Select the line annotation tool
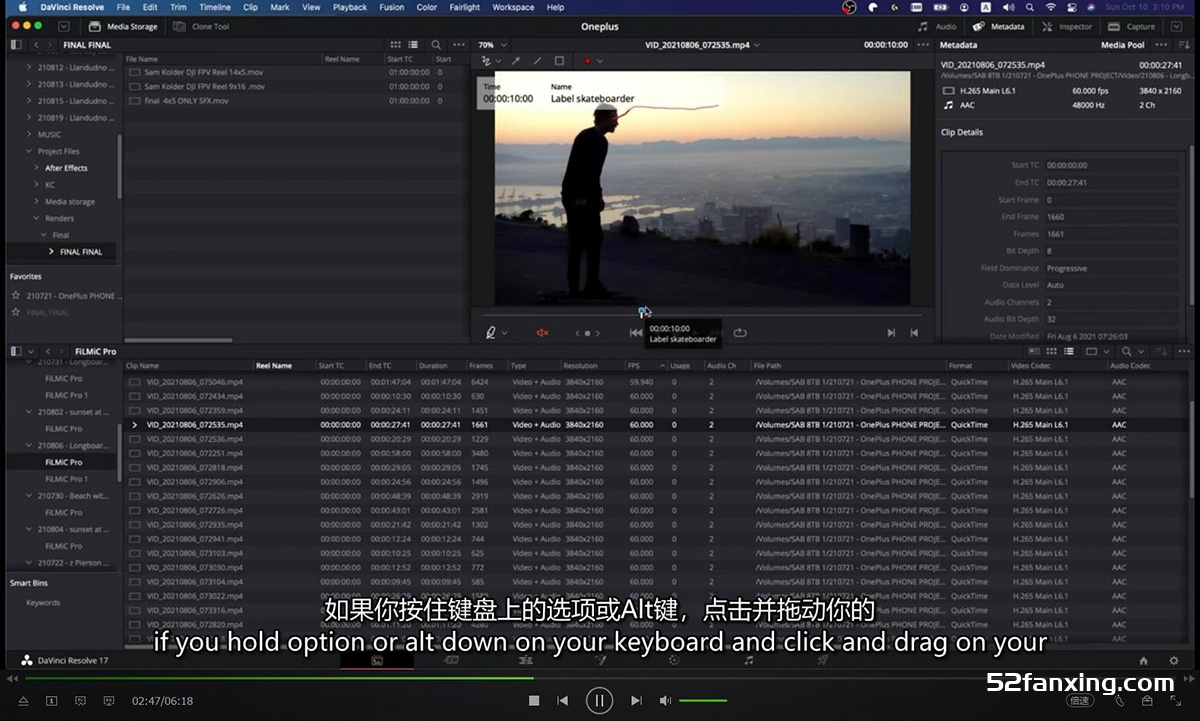The height and width of the screenshot is (721, 1200). point(537,61)
